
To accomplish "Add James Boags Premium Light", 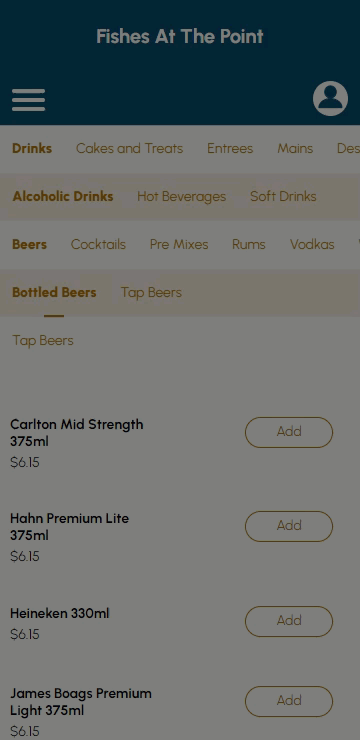I will click(x=289, y=701).
